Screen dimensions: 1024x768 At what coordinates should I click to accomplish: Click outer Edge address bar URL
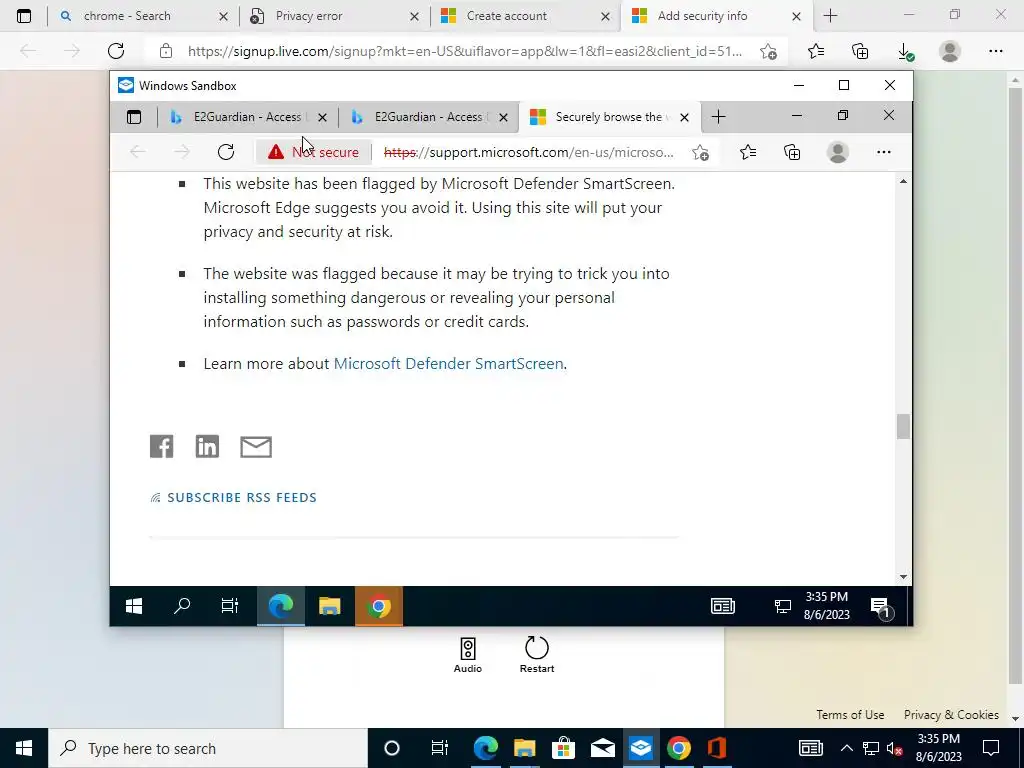point(465,52)
